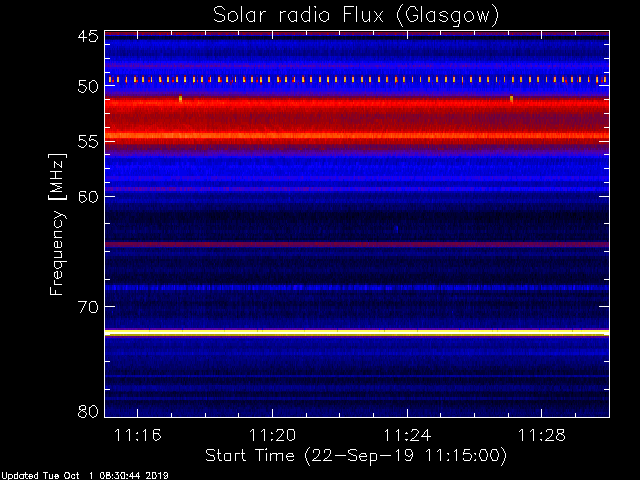Click the bright yellow emission line near 72 MHz
The width and height of the screenshot is (640, 480).
tap(357, 333)
